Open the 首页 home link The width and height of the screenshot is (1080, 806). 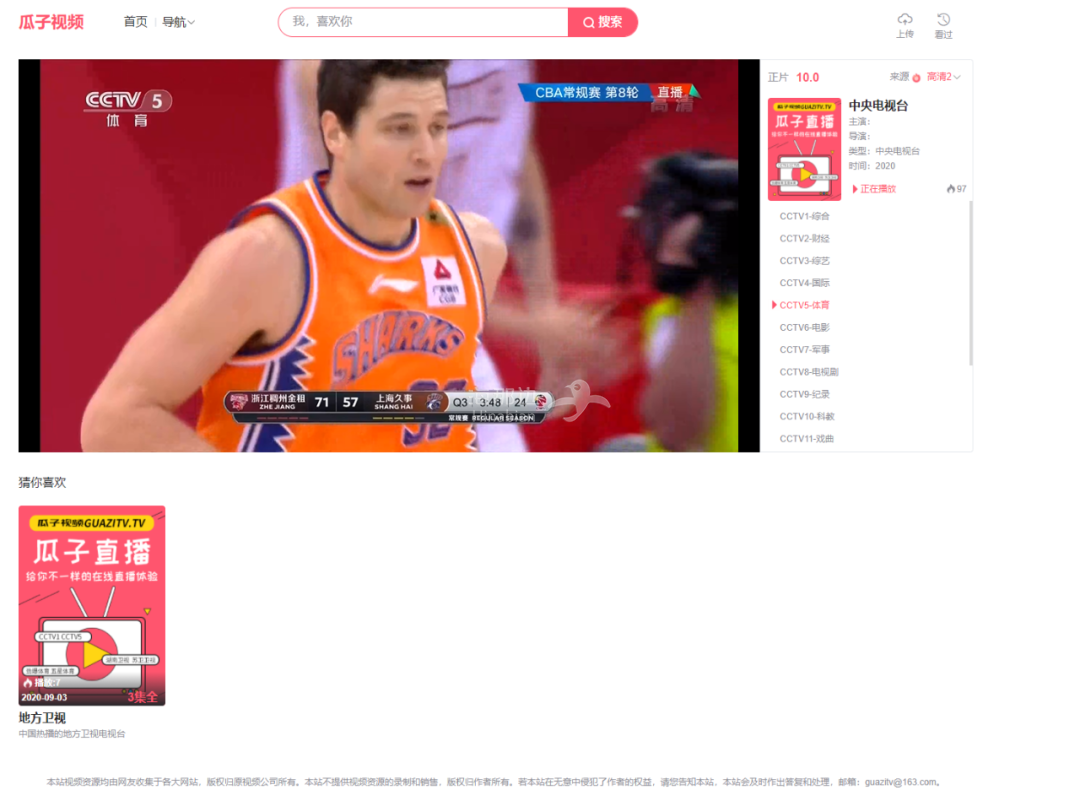pos(135,22)
